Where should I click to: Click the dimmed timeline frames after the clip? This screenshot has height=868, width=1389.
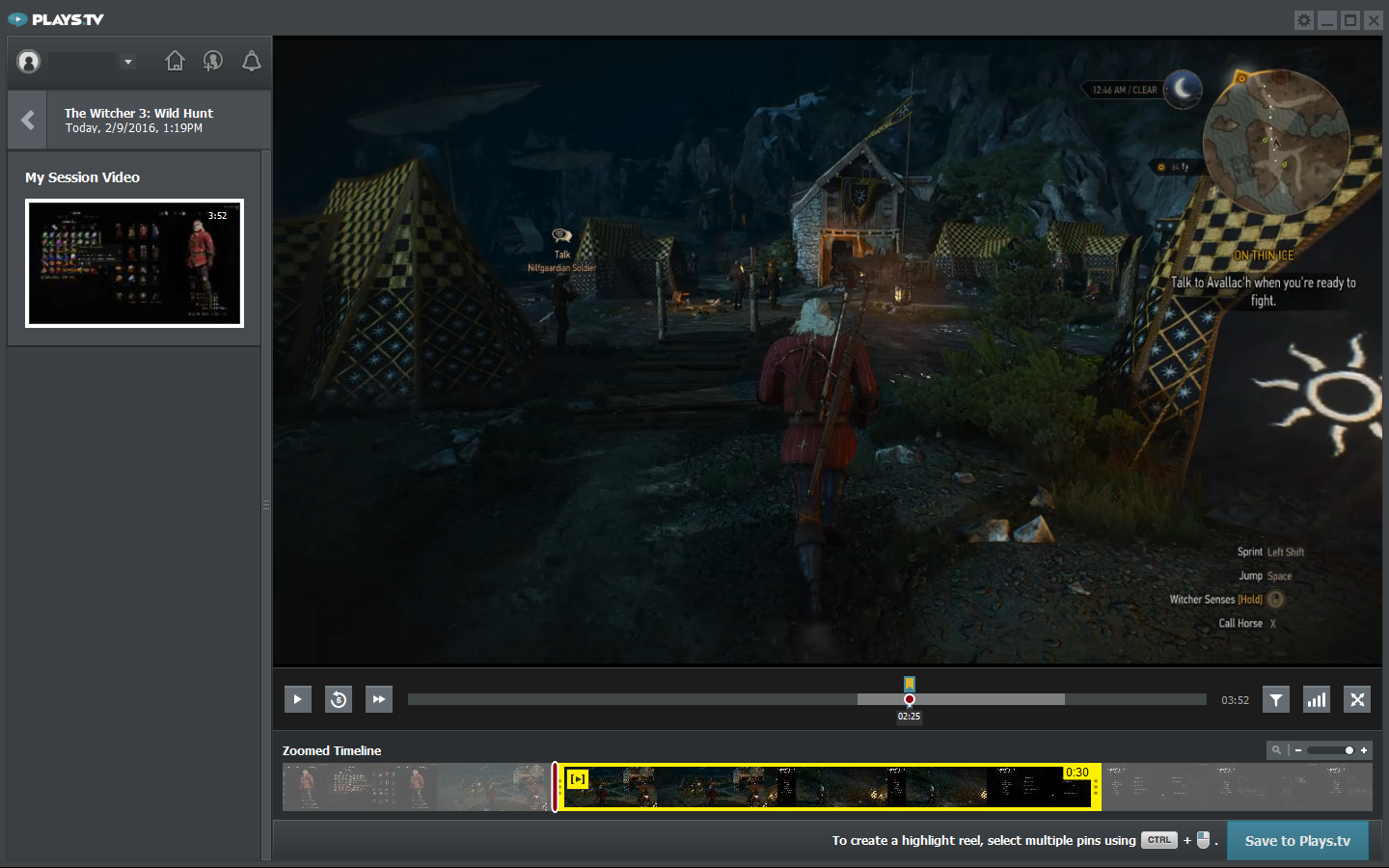pos(1238,787)
